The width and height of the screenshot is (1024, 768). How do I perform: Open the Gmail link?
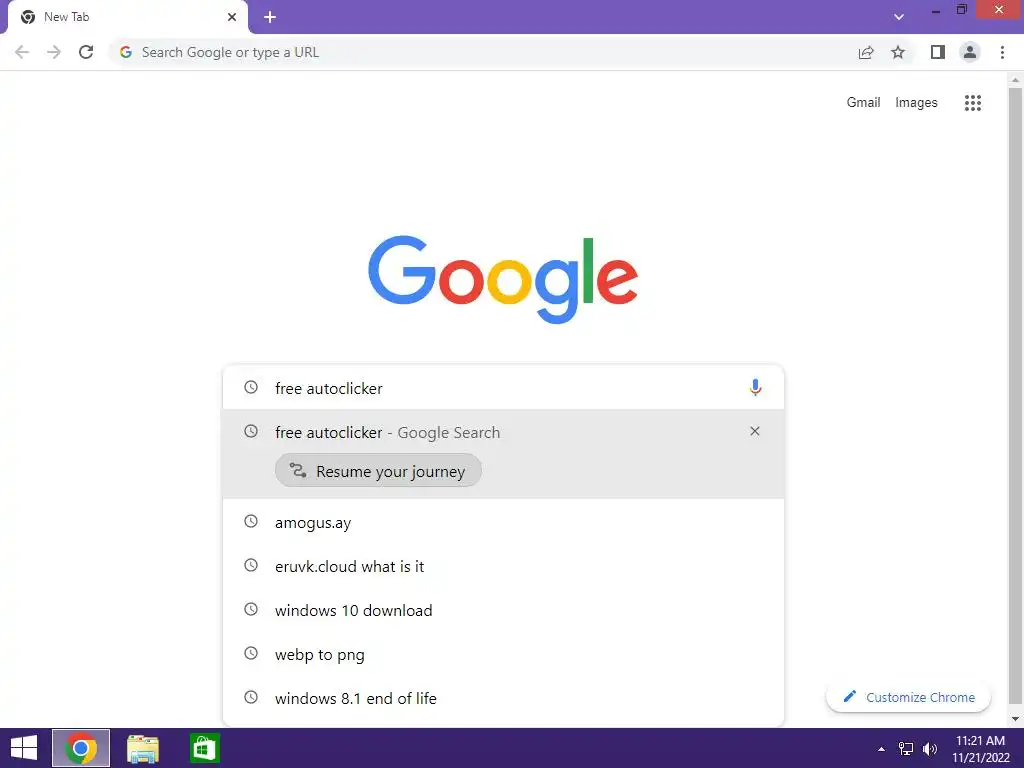(x=863, y=103)
